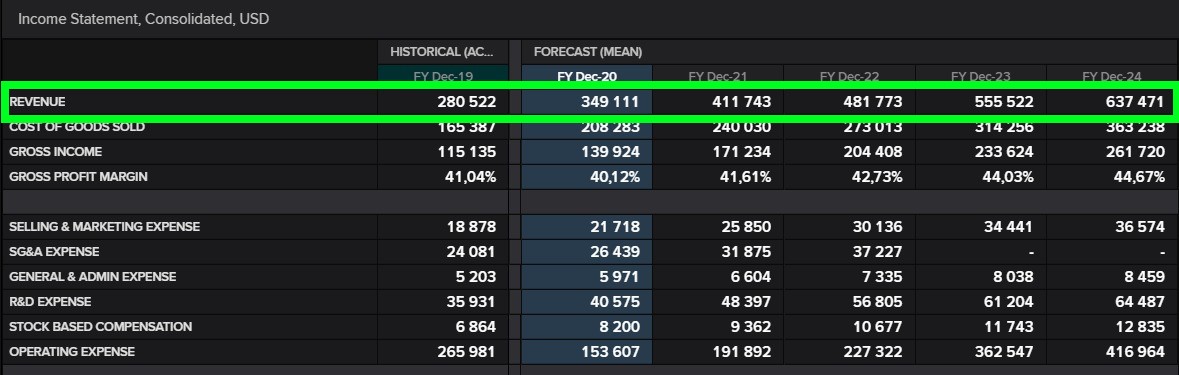Click gross profit margin 44,67%
Image resolution: width=1179 pixels, height=375 pixels.
pos(1139,177)
